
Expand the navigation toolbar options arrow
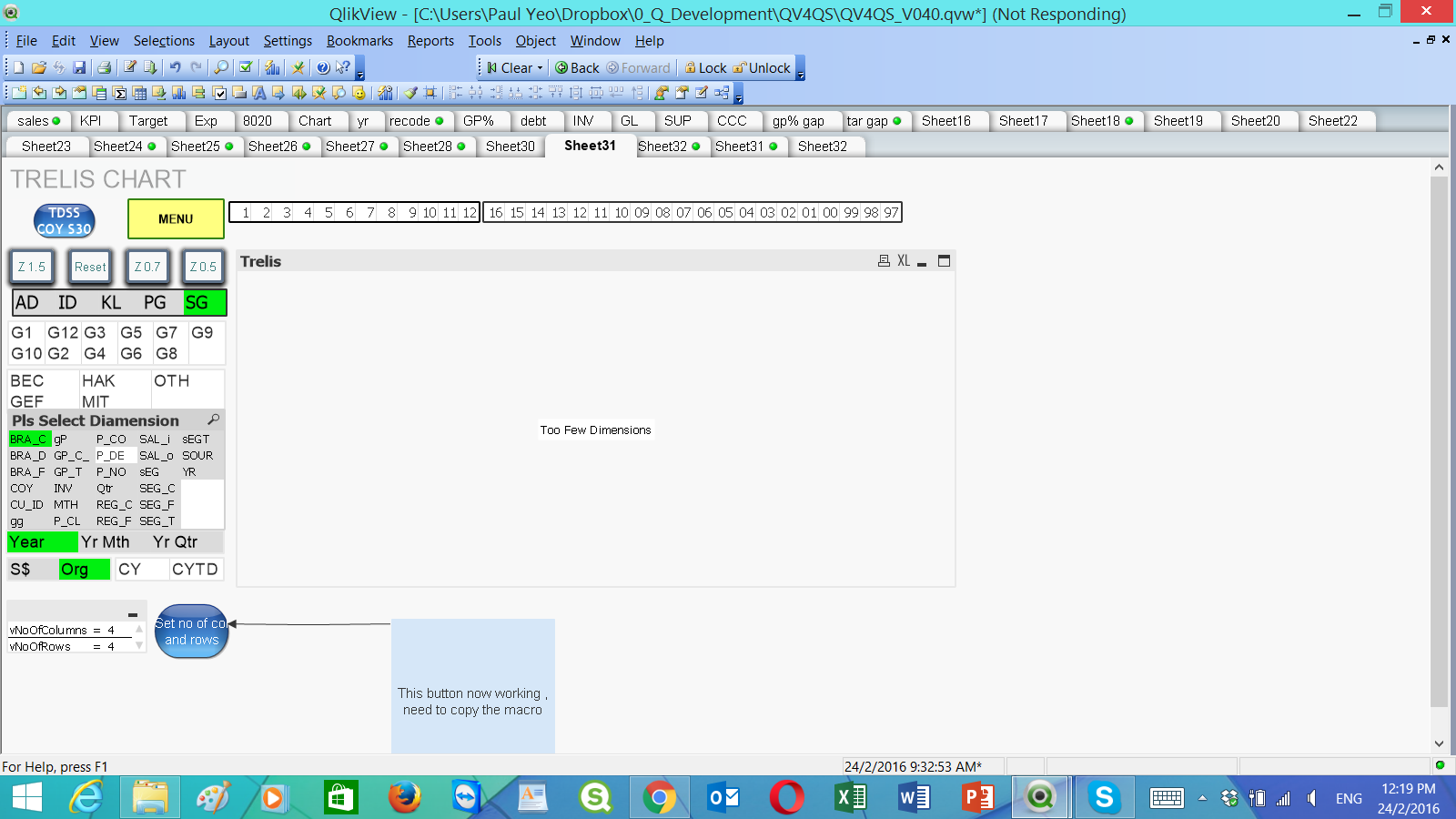[x=801, y=73]
